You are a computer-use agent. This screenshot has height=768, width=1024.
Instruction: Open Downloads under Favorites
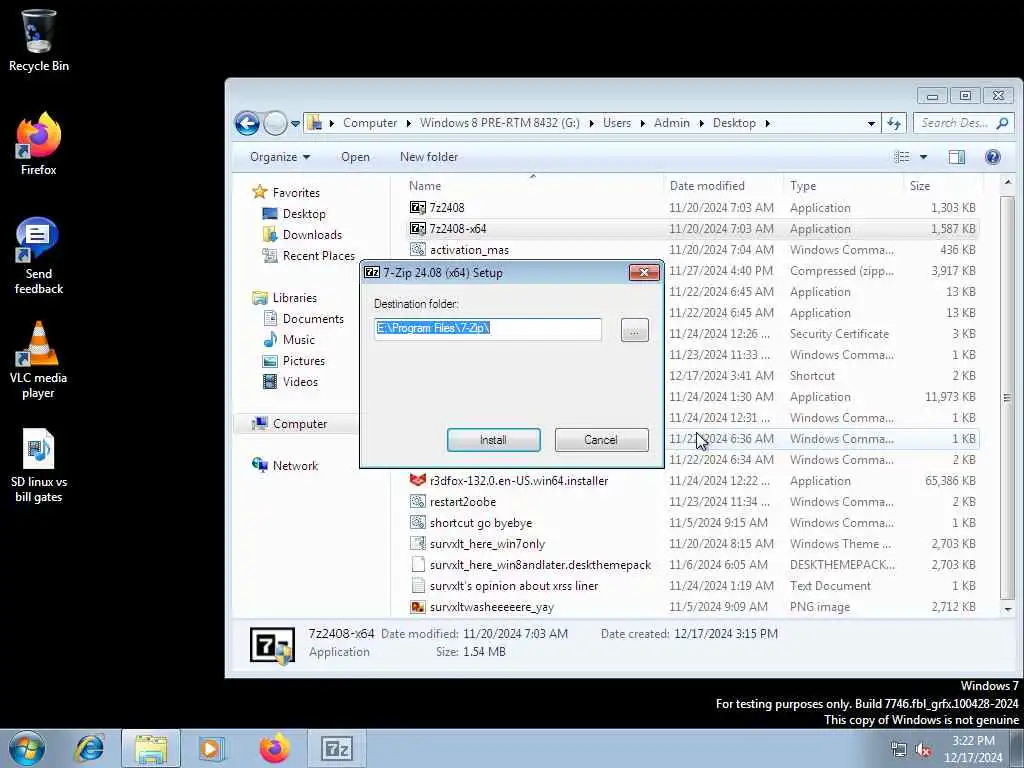302,234
